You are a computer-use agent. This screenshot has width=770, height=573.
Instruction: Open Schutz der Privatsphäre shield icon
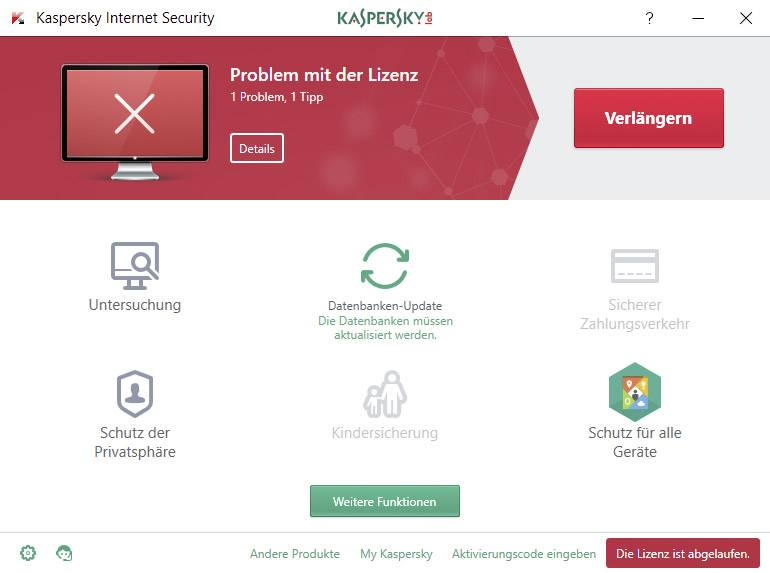[135, 394]
